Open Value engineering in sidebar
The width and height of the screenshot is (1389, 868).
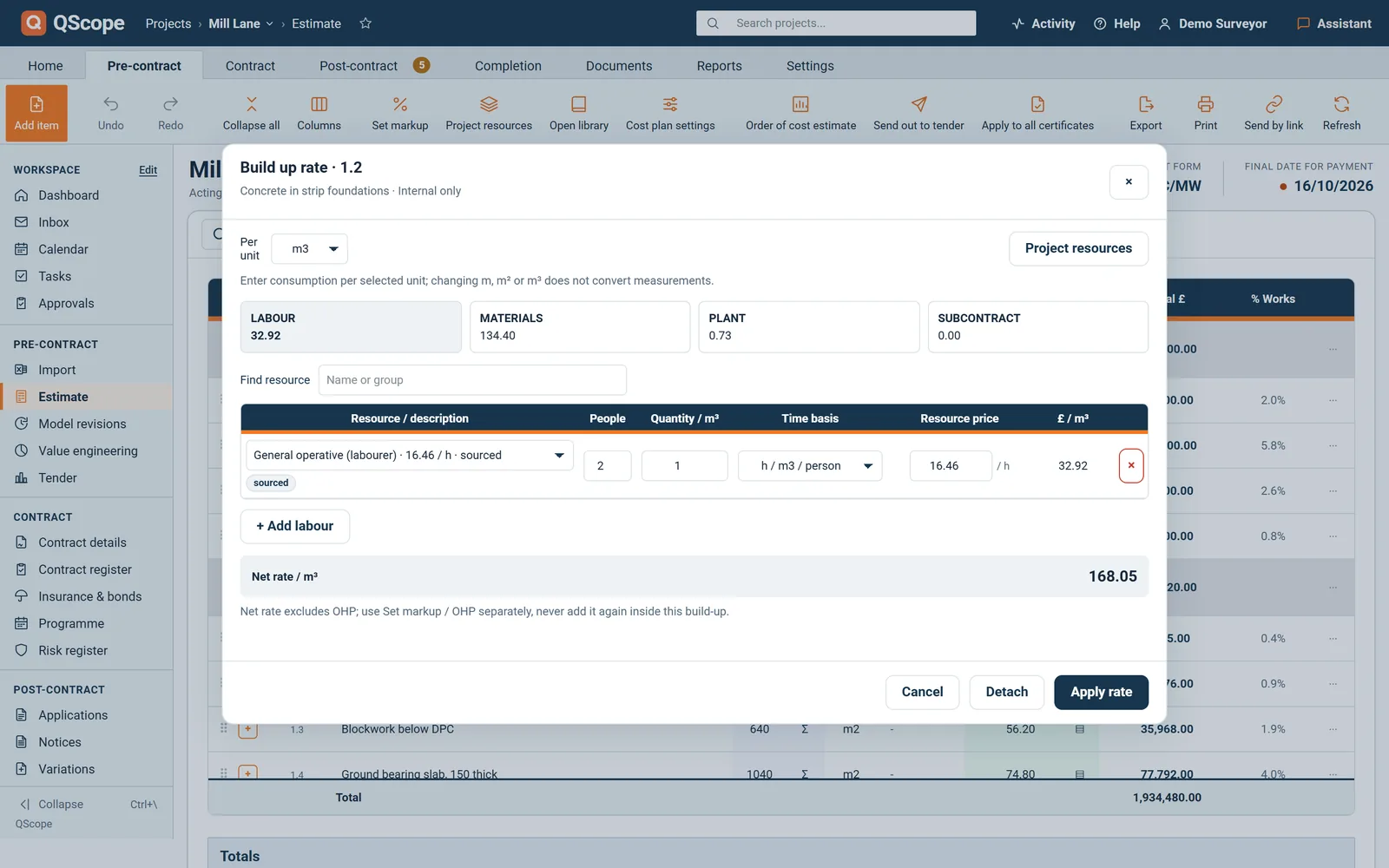pos(88,451)
